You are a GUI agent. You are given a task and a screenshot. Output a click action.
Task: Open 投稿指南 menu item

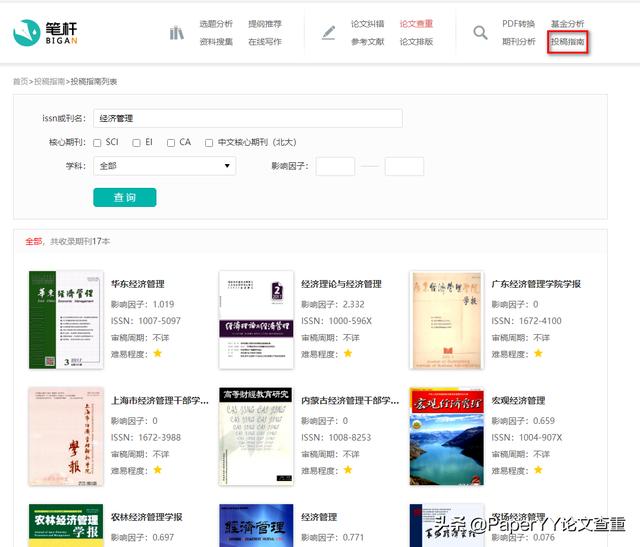[567, 42]
